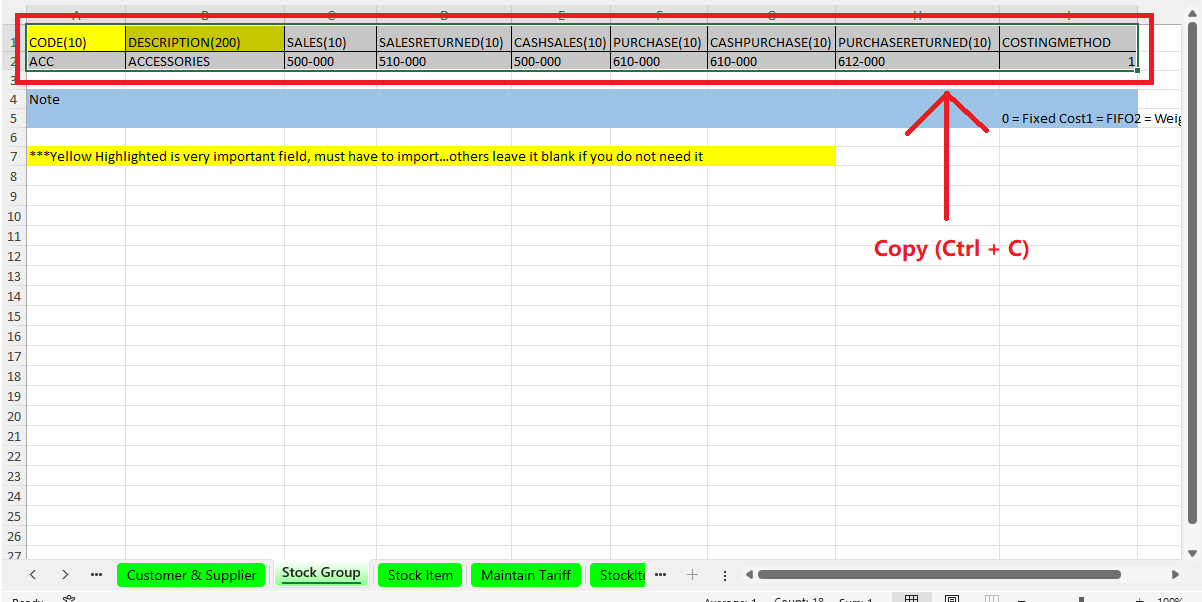Screen dimensions: 1202x602
Task: Open the Customer & Supplier sheet tab
Action: point(192,575)
